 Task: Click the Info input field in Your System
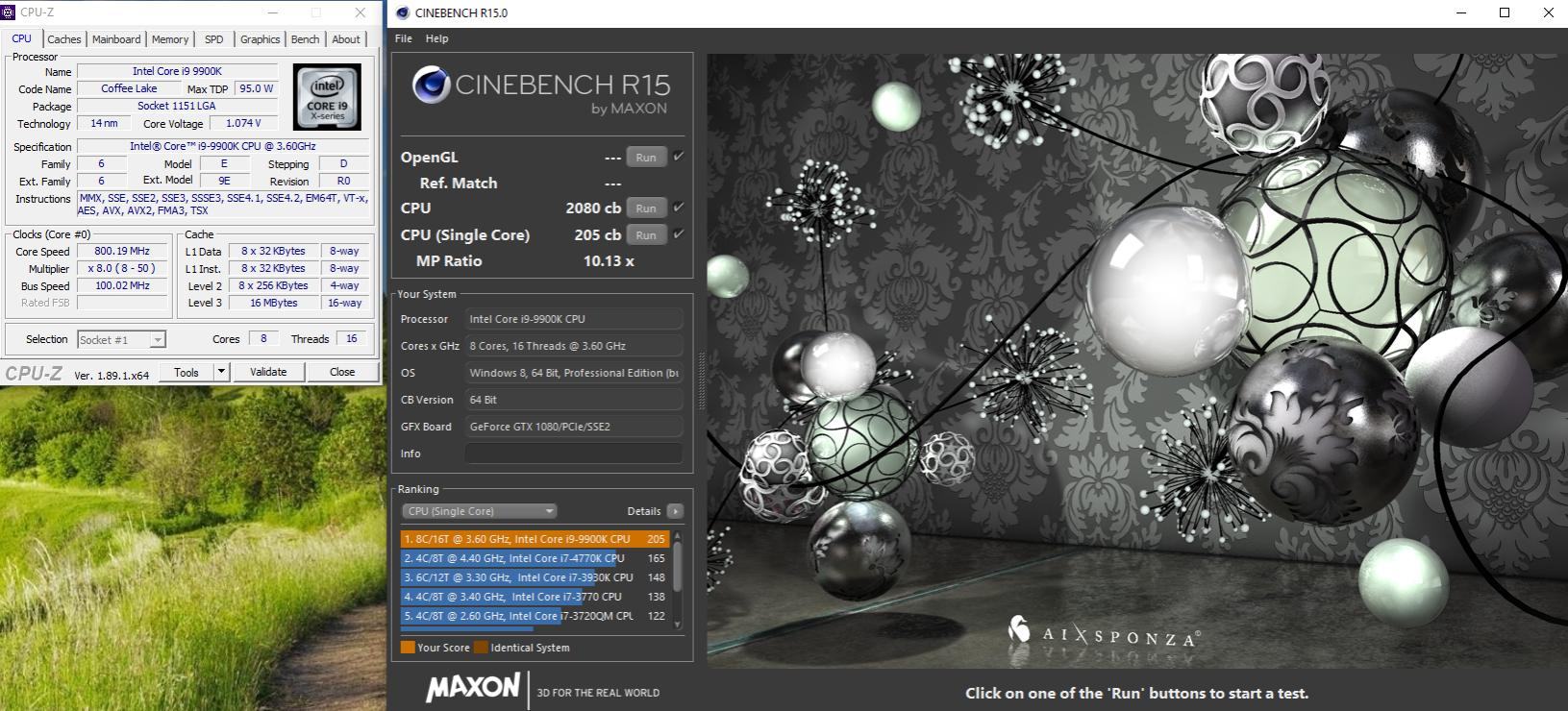[x=574, y=454]
